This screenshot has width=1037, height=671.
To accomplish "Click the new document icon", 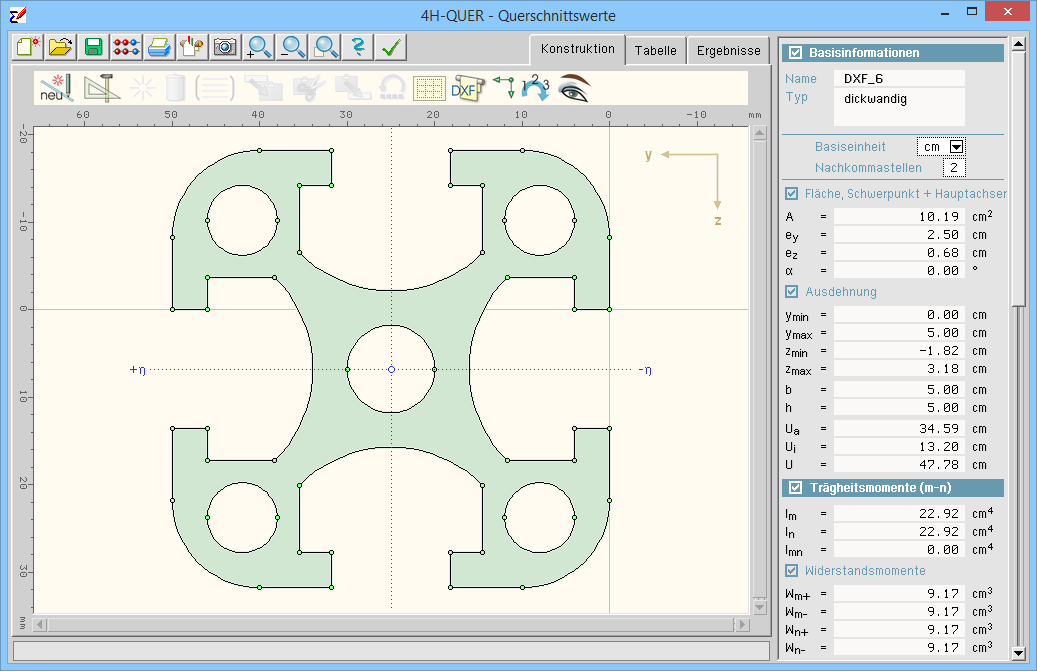I will click(27, 46).
